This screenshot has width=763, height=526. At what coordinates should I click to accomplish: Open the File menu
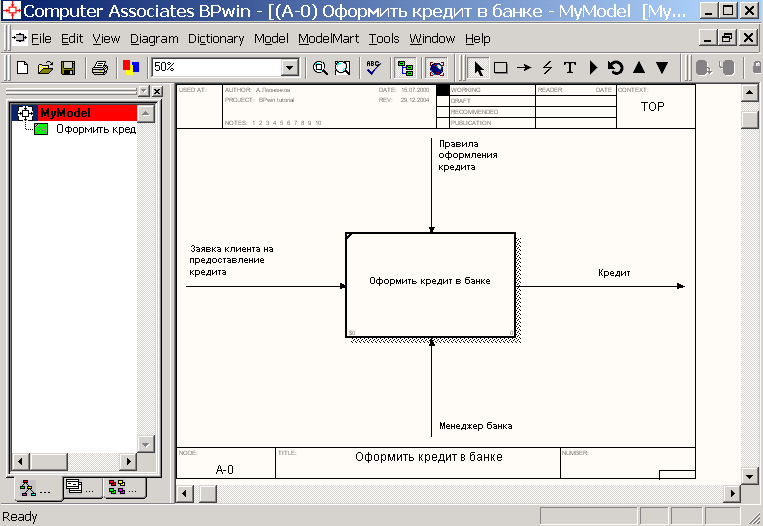pyautogui.click(x=41, y=38)
